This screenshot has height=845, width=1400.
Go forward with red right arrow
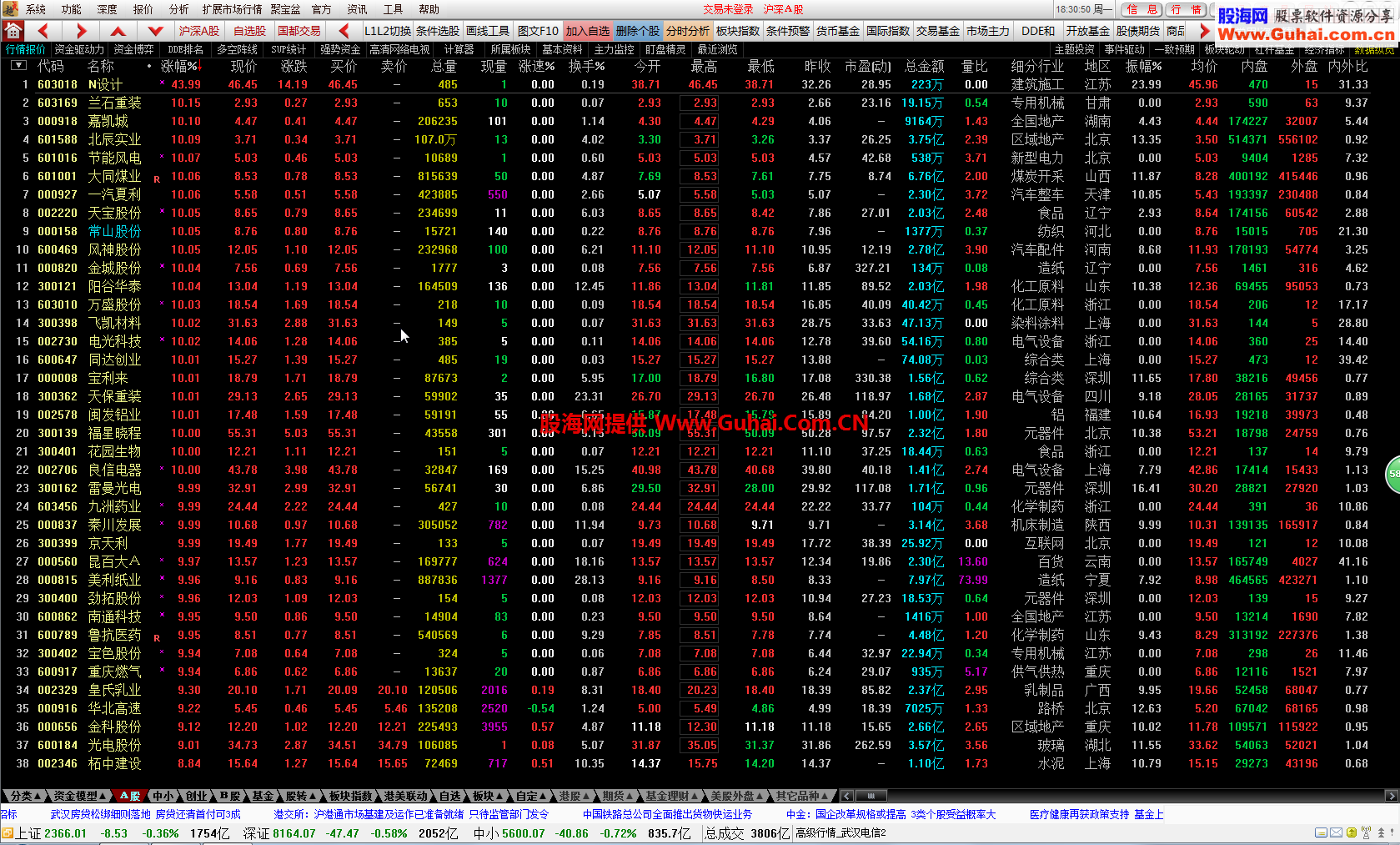pyautogui.click(x=81, y=31)
